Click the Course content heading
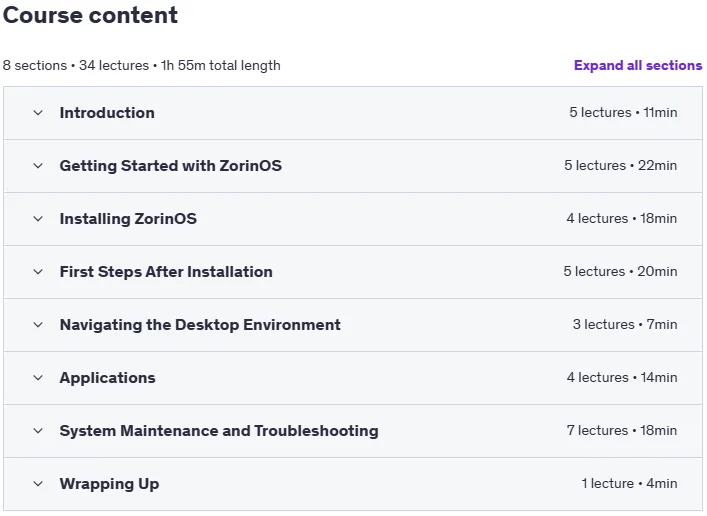707x516 pixels. 90,15
